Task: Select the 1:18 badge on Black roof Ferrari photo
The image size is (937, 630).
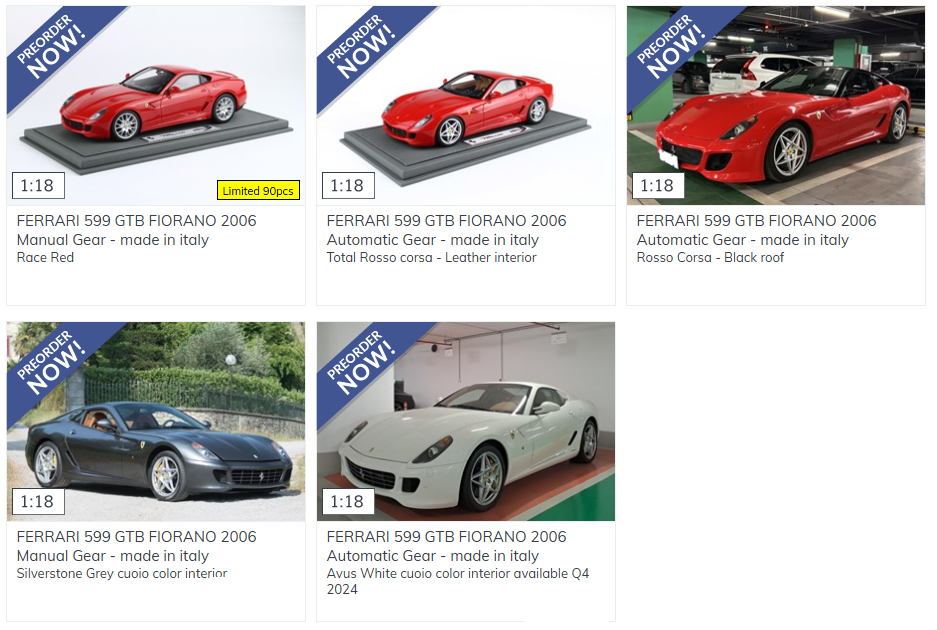Action: coord(658,186)
